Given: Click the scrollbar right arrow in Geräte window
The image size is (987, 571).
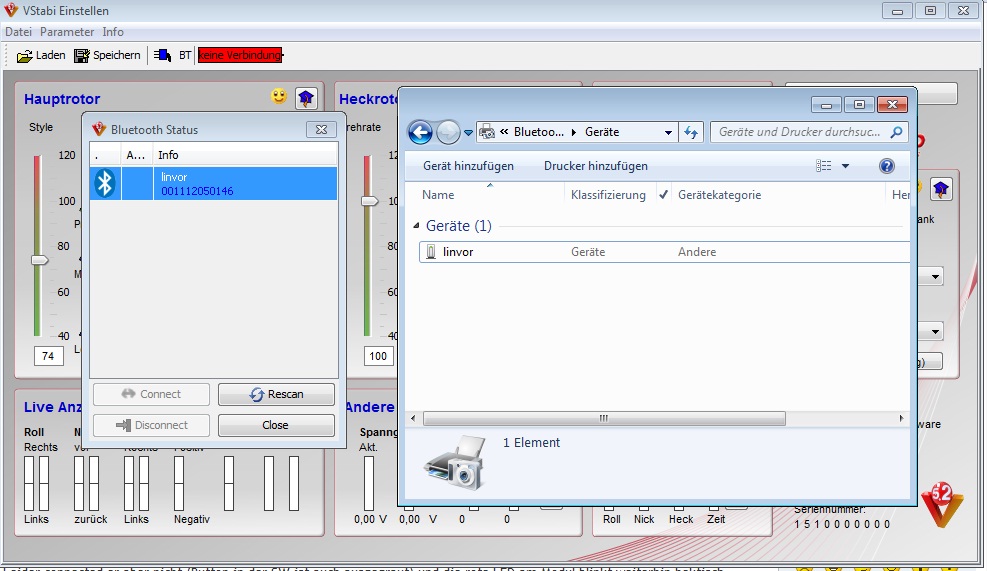Looking at the screenshot, I should [x=901, y=418].
